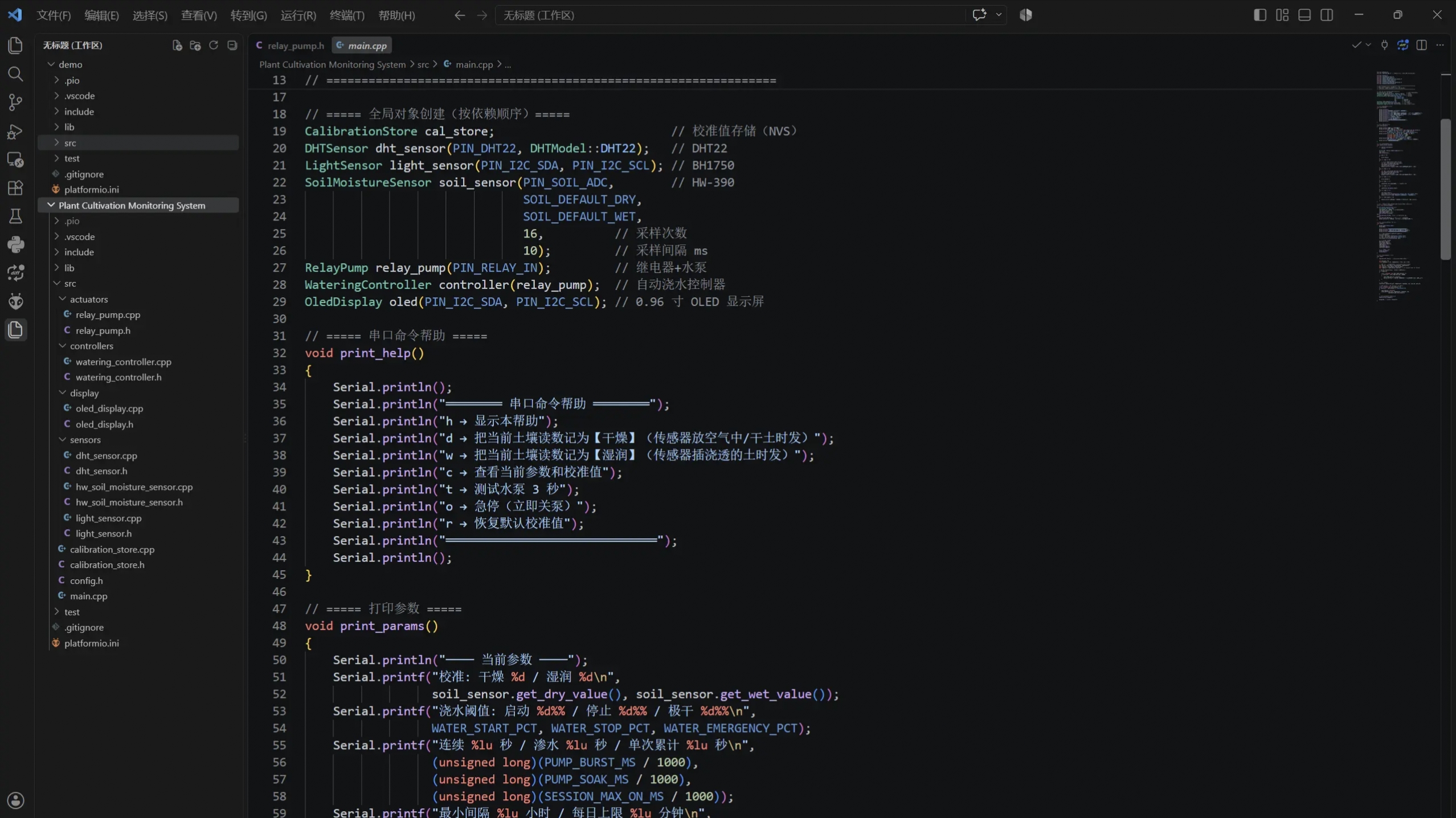This screenshot has width=1456, height=818.
Task: Click src in the breadcrumb path
Action: click(423, 64)
